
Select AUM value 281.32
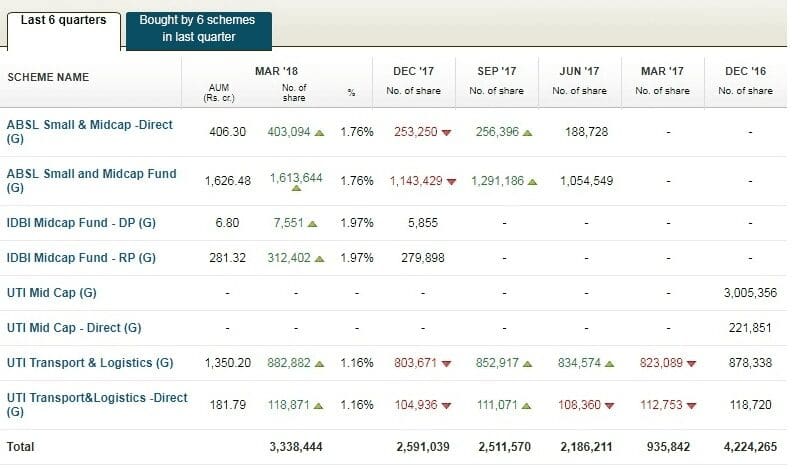(x=228, y=258)
